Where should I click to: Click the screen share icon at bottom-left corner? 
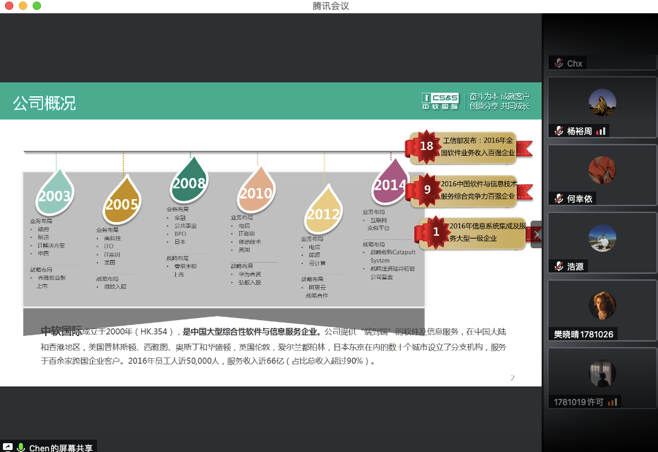[x=8, y=447]
